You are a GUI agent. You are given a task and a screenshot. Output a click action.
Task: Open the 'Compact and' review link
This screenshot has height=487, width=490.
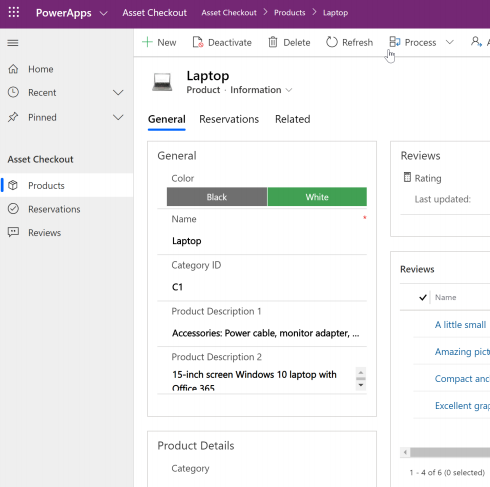pyautogui.click(x=462, y=379)
